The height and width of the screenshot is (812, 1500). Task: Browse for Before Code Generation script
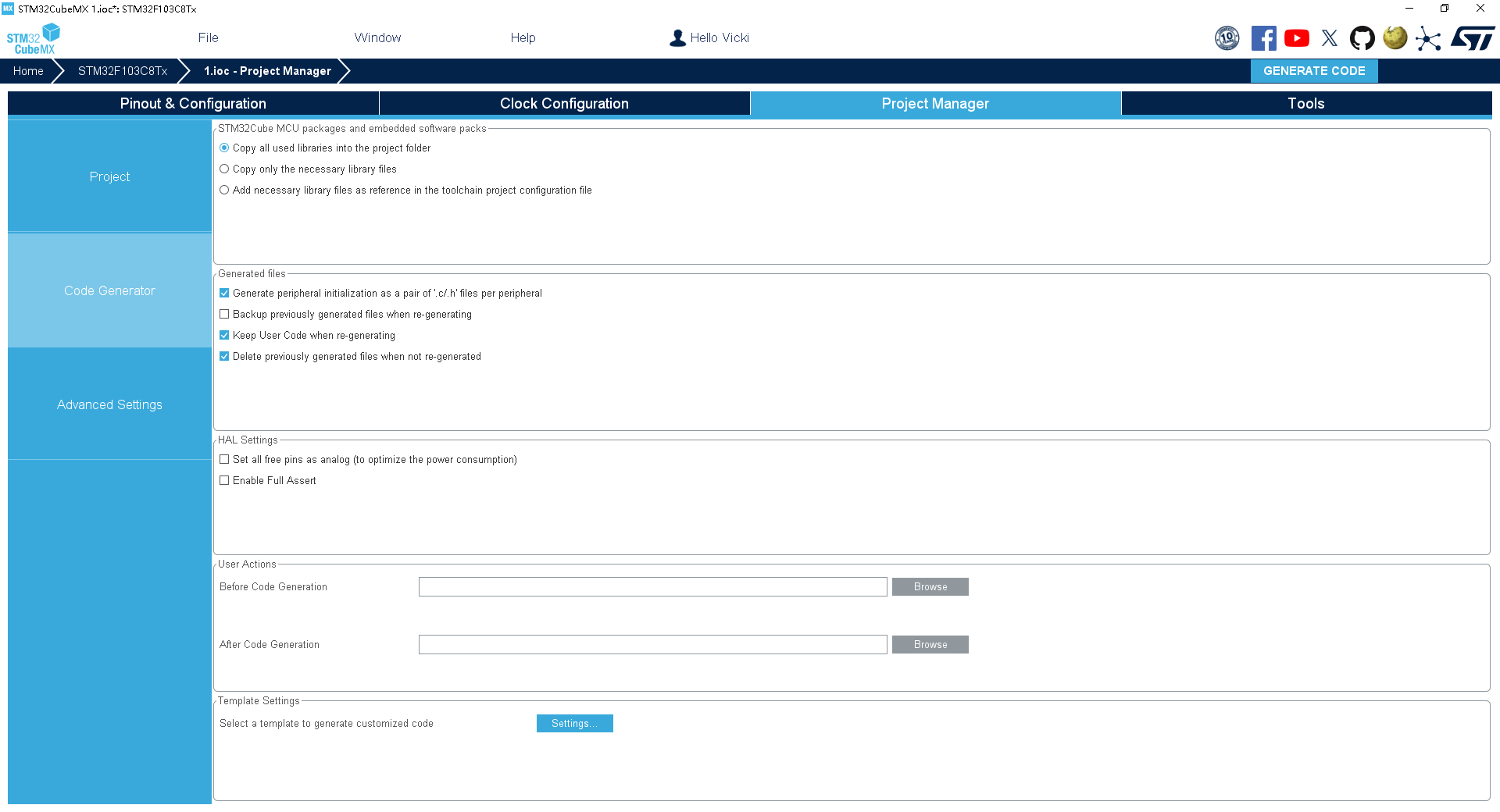[930, 586]
